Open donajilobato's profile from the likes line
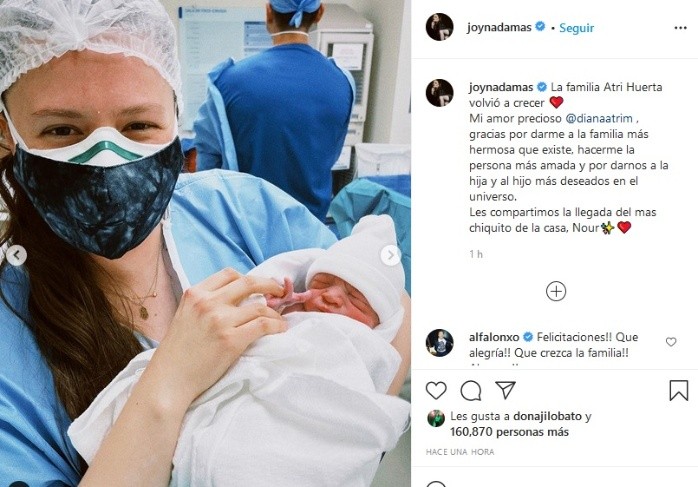 point(548,416)
